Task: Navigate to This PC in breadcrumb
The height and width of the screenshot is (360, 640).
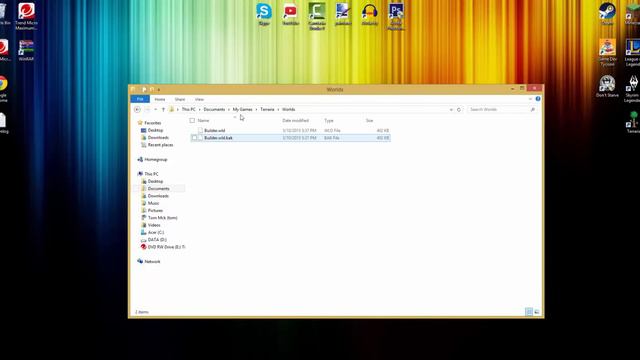Action: (x=189, y=109)
